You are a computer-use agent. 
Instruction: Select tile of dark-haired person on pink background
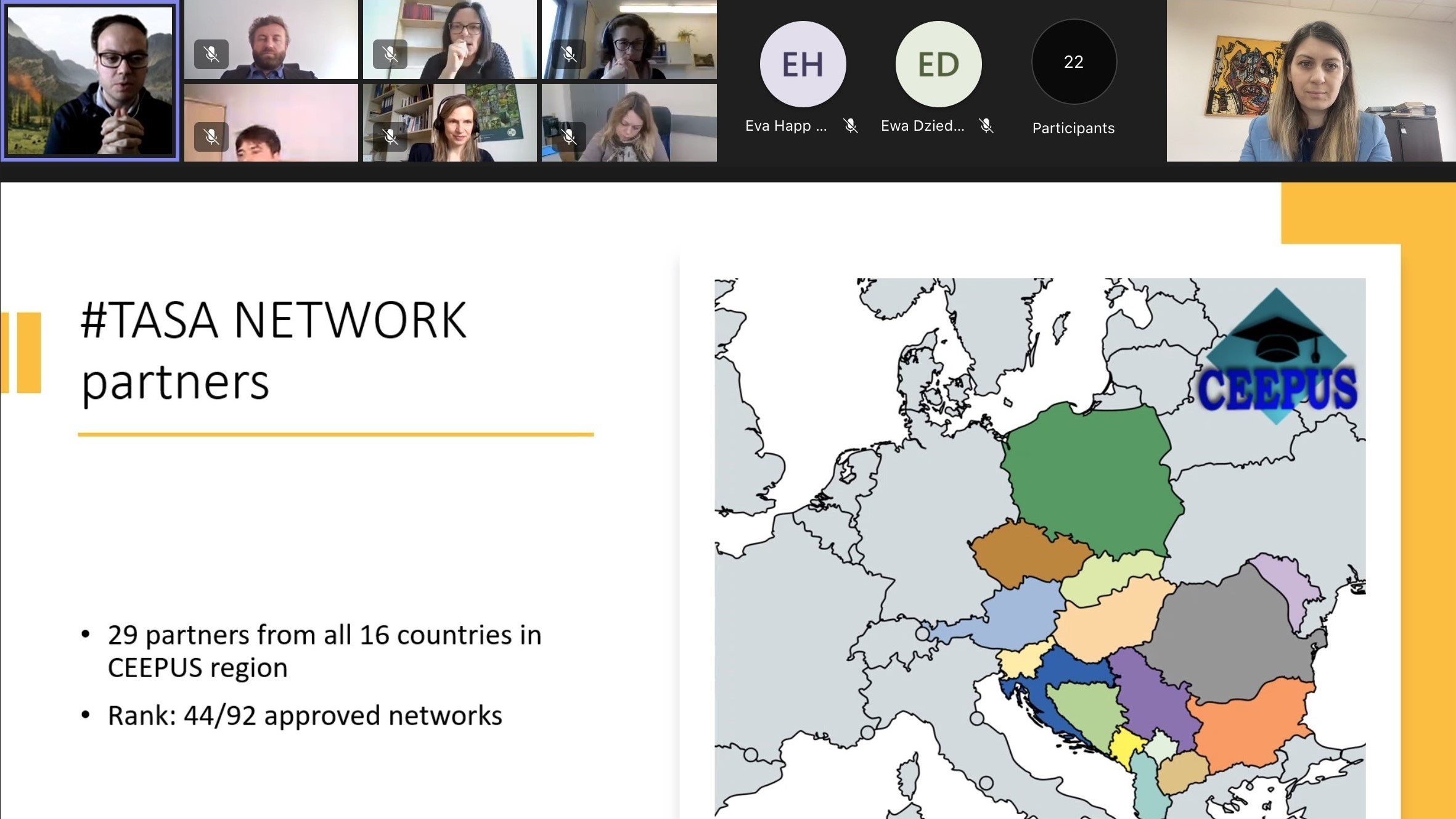[271, 123]
